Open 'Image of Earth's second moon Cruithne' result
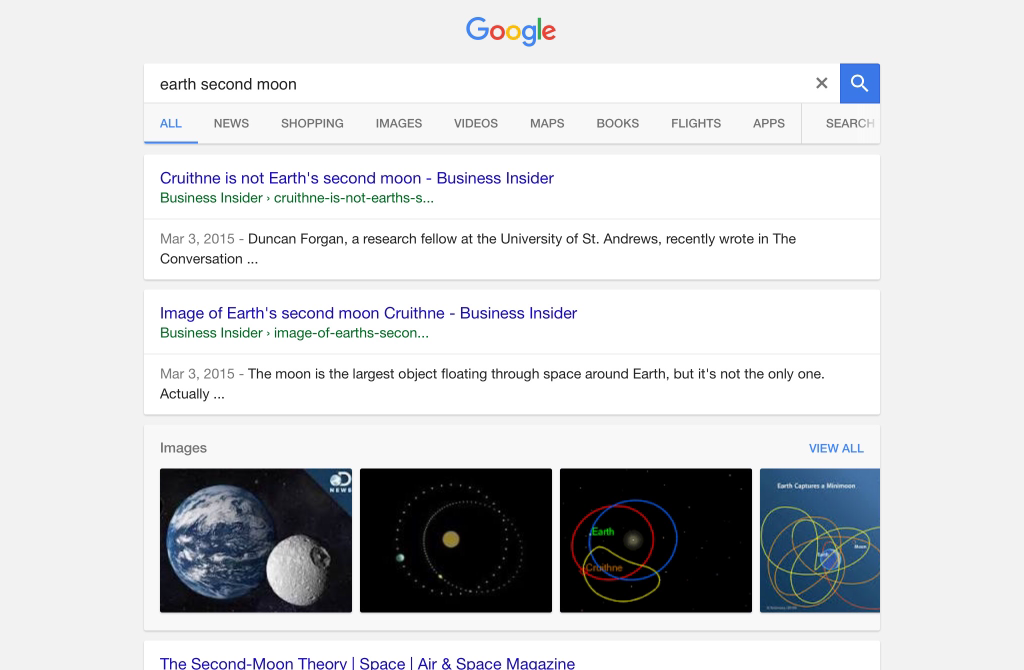The image size is (1024, 670). coord(368,313)
